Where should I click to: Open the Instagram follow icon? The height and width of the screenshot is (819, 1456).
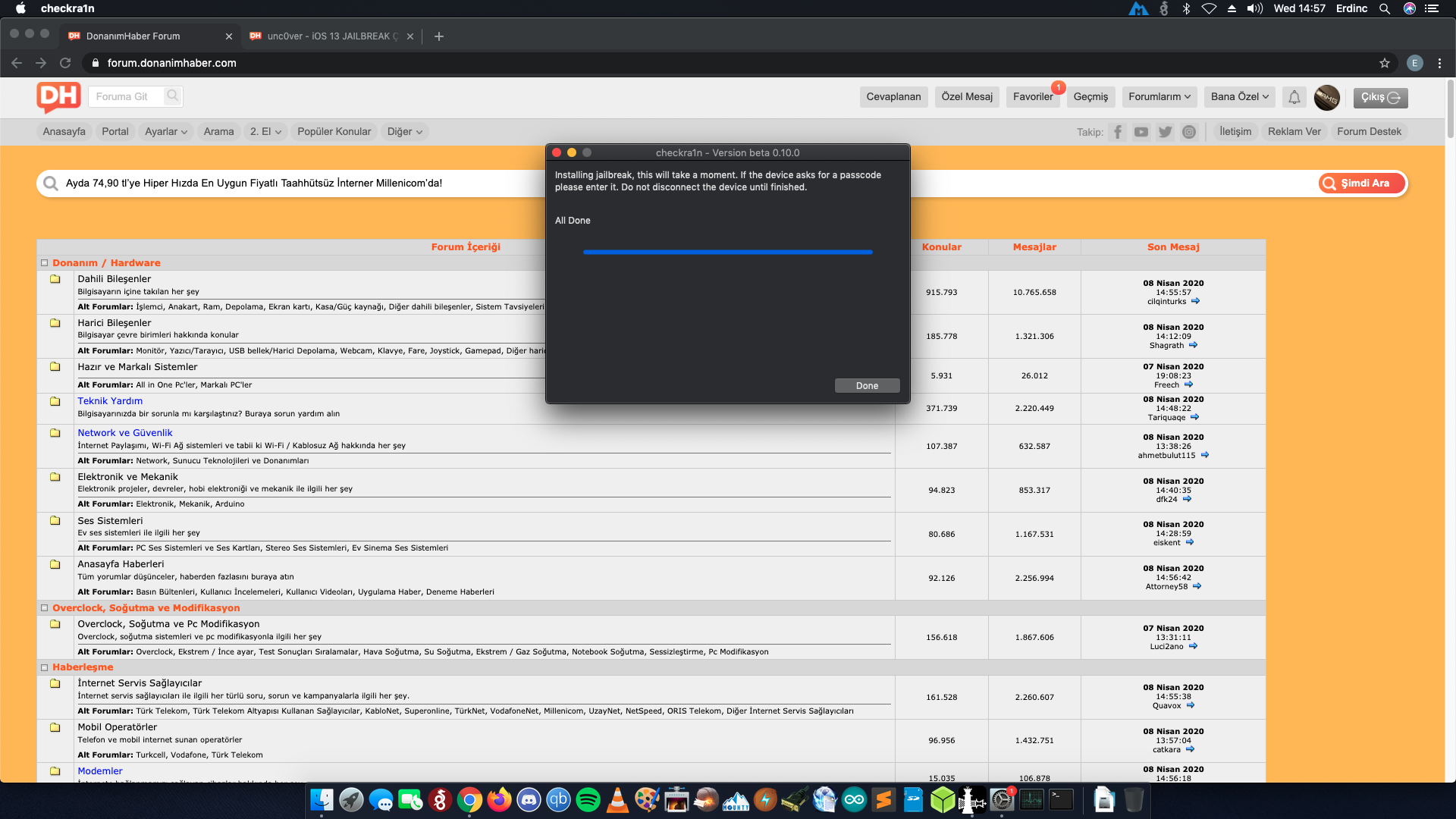point(1189,132)
